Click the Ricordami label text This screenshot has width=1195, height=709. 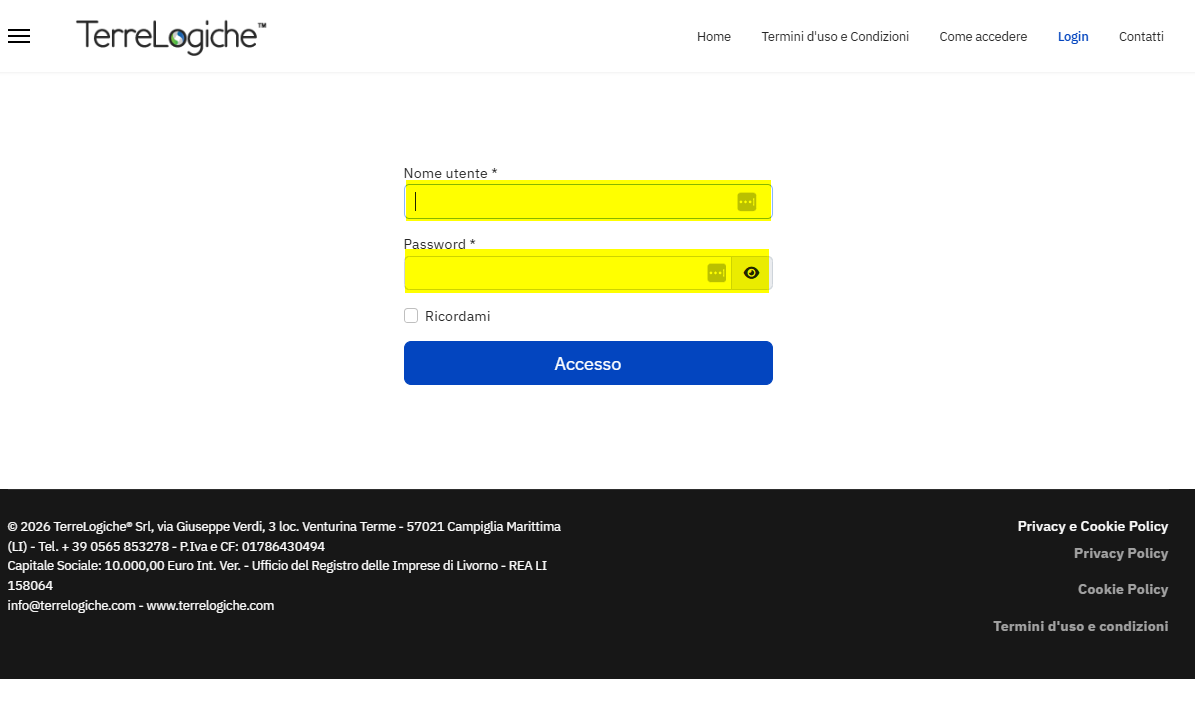point(457,316)
